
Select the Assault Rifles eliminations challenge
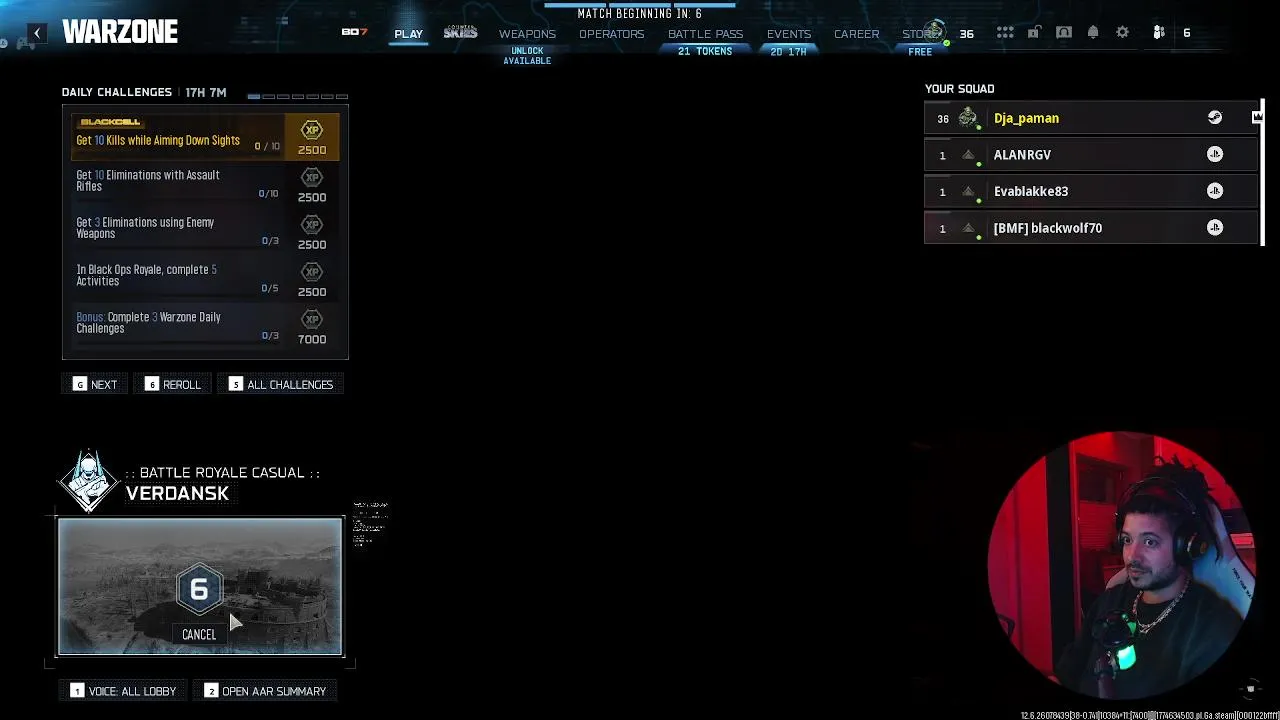(205, 185)
